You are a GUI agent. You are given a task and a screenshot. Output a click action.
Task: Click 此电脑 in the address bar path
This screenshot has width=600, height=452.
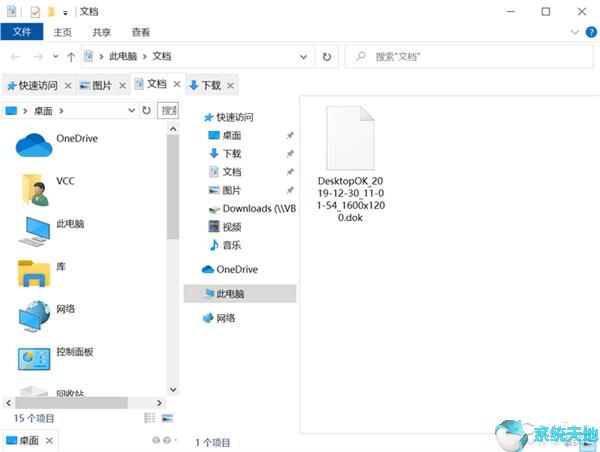[123, 57]
